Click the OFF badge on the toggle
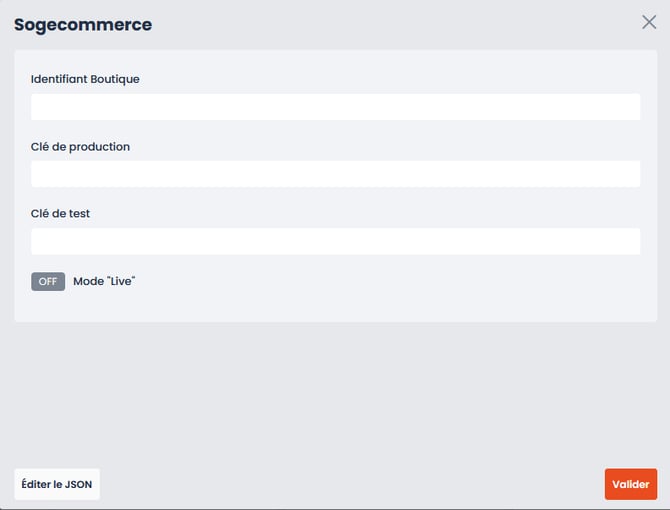Screen dimensions: 670x510 click(48, 282)
